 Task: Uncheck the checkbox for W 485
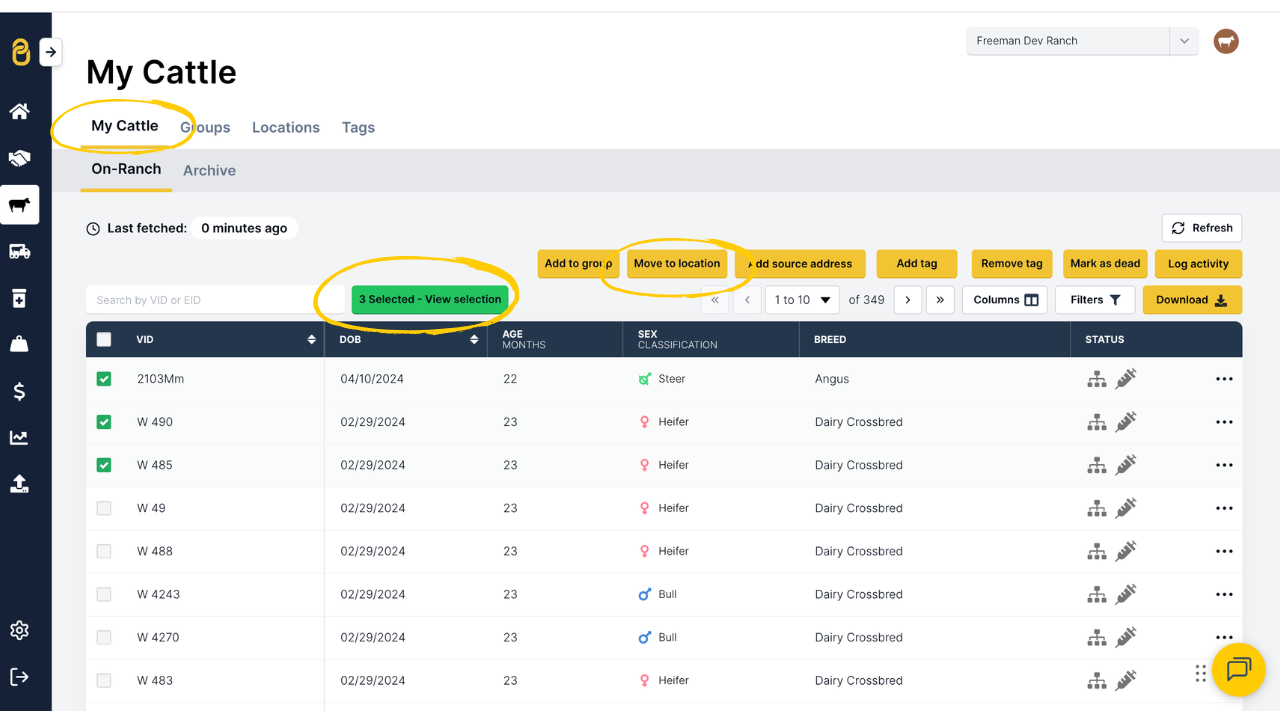(104, 465)
